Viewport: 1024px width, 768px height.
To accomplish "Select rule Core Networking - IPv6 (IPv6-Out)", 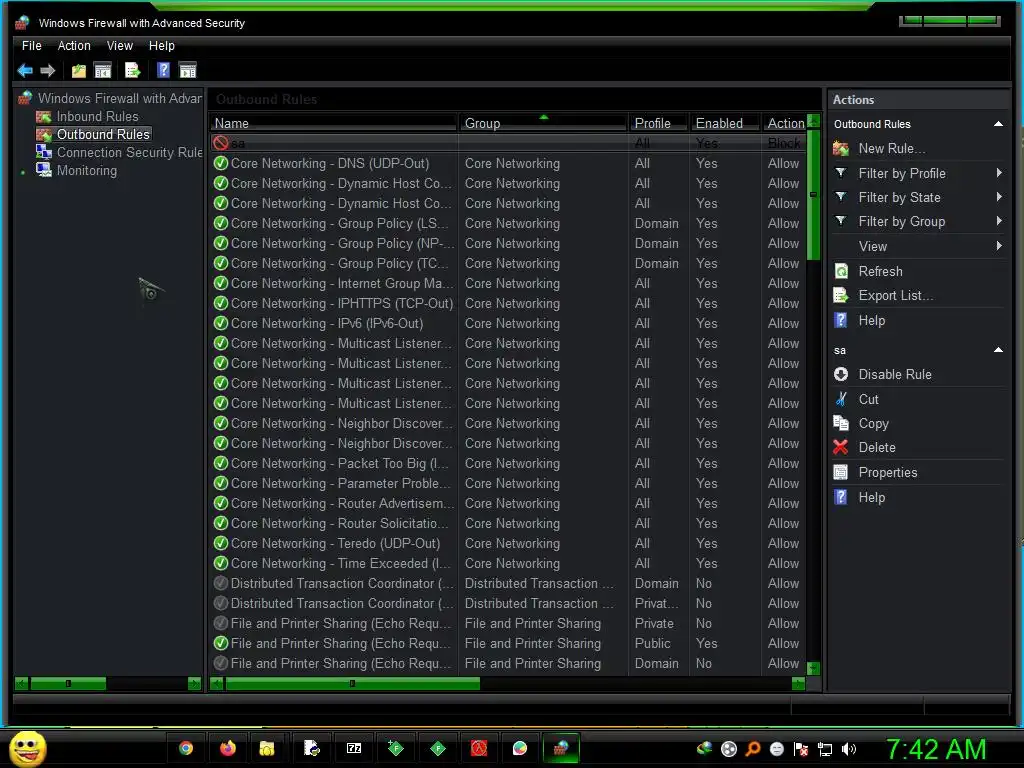I will click(327, 323).
